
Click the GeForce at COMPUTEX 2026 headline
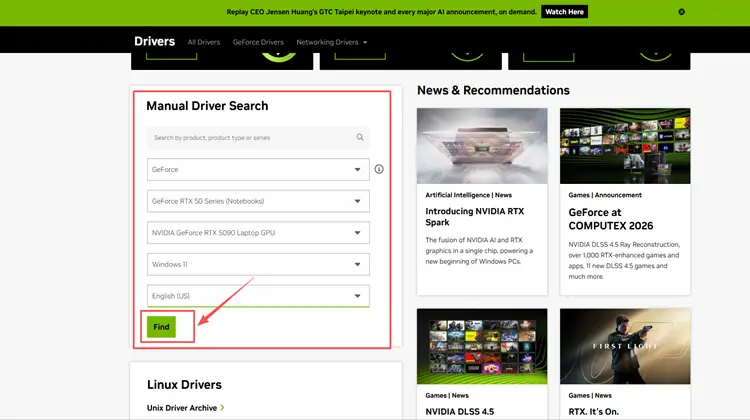tap(611, 219)
